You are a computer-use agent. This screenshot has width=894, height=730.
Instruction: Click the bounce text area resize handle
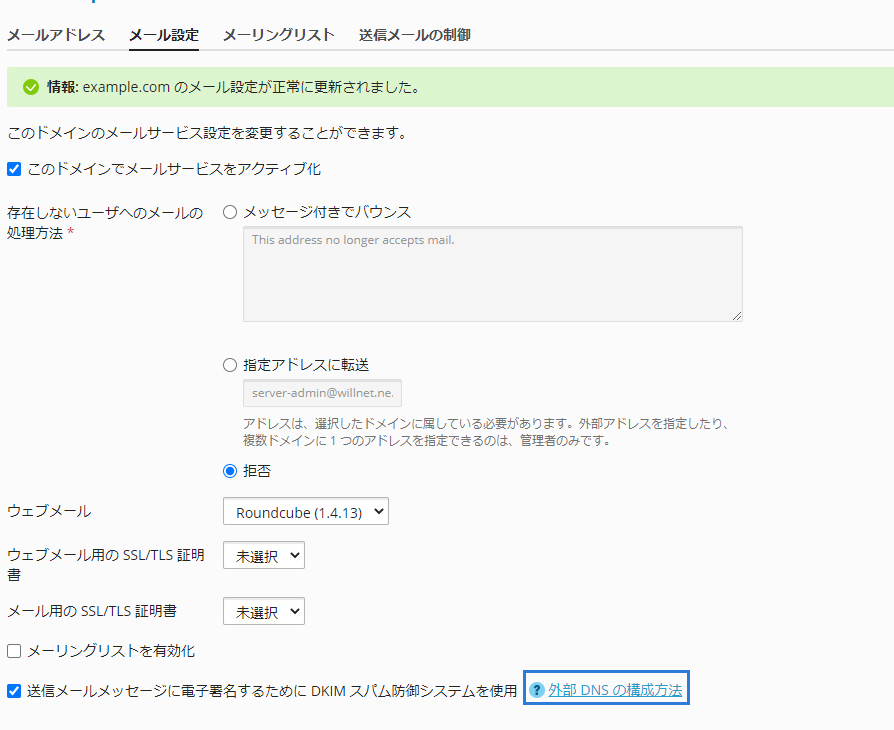(x=737, y=316)
